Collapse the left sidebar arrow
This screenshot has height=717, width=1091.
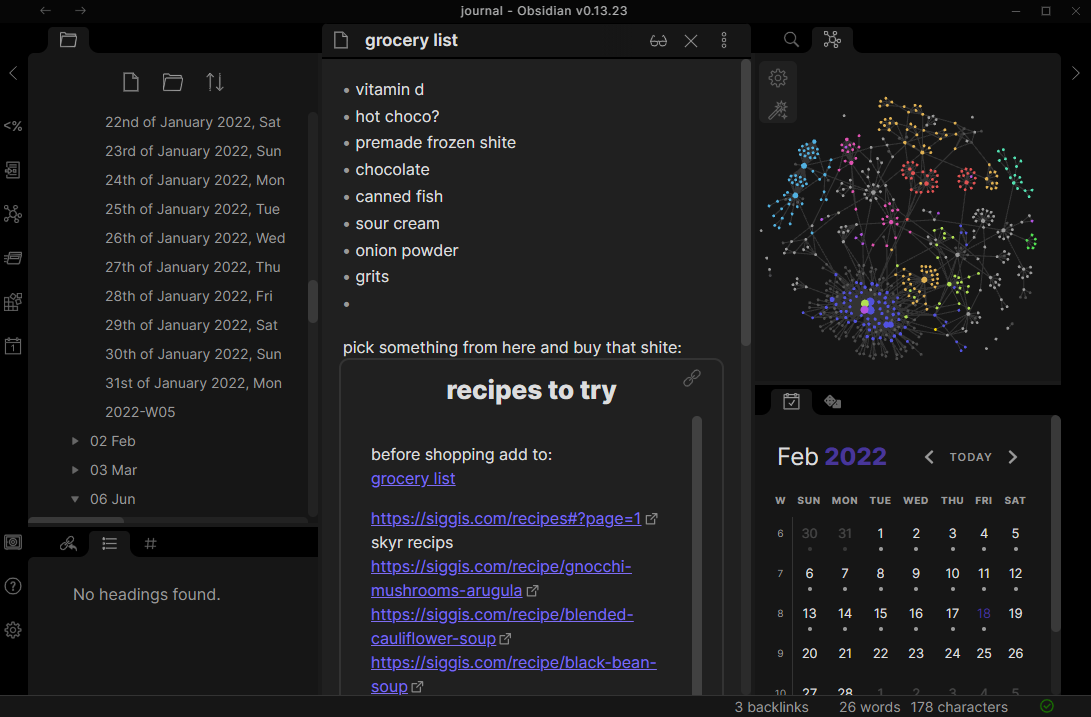13,73
